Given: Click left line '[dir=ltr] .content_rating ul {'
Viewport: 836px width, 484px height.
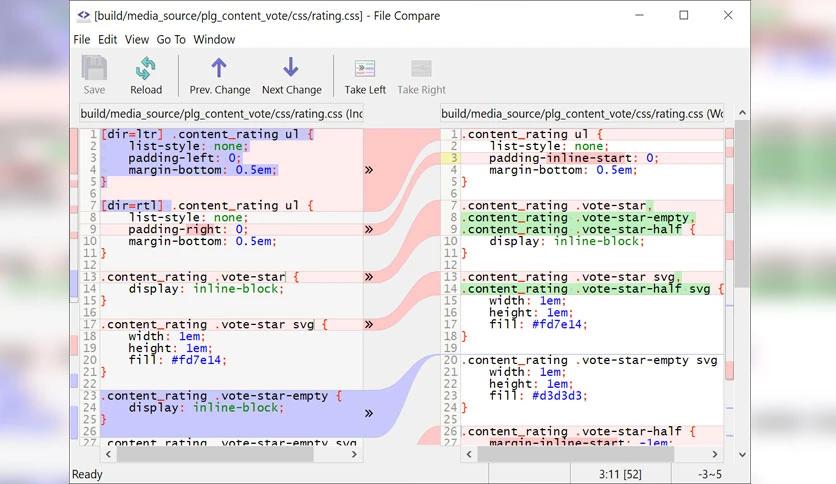Looking at the screenshot, I should pyautogui.click(x=208, y=134).
